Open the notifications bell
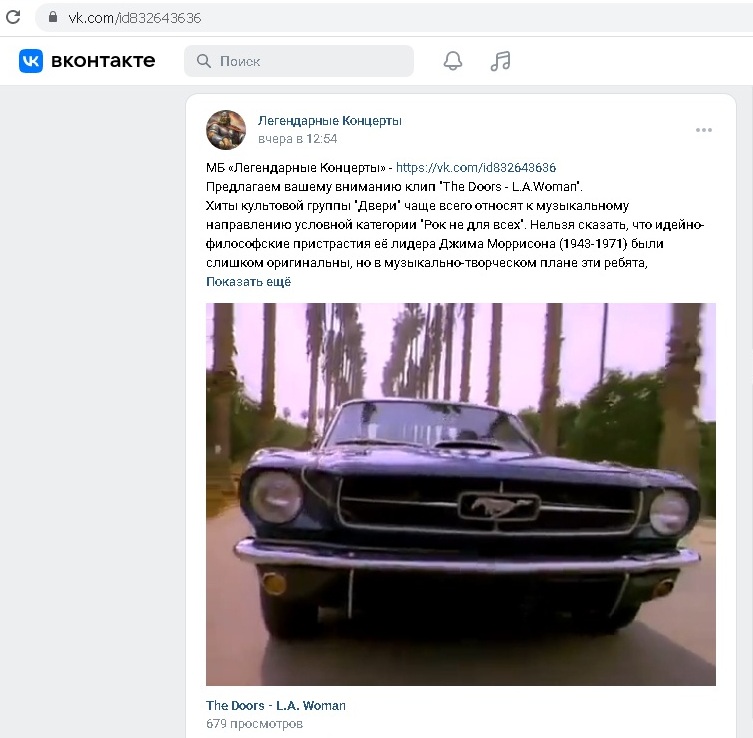 pos(452,61)
